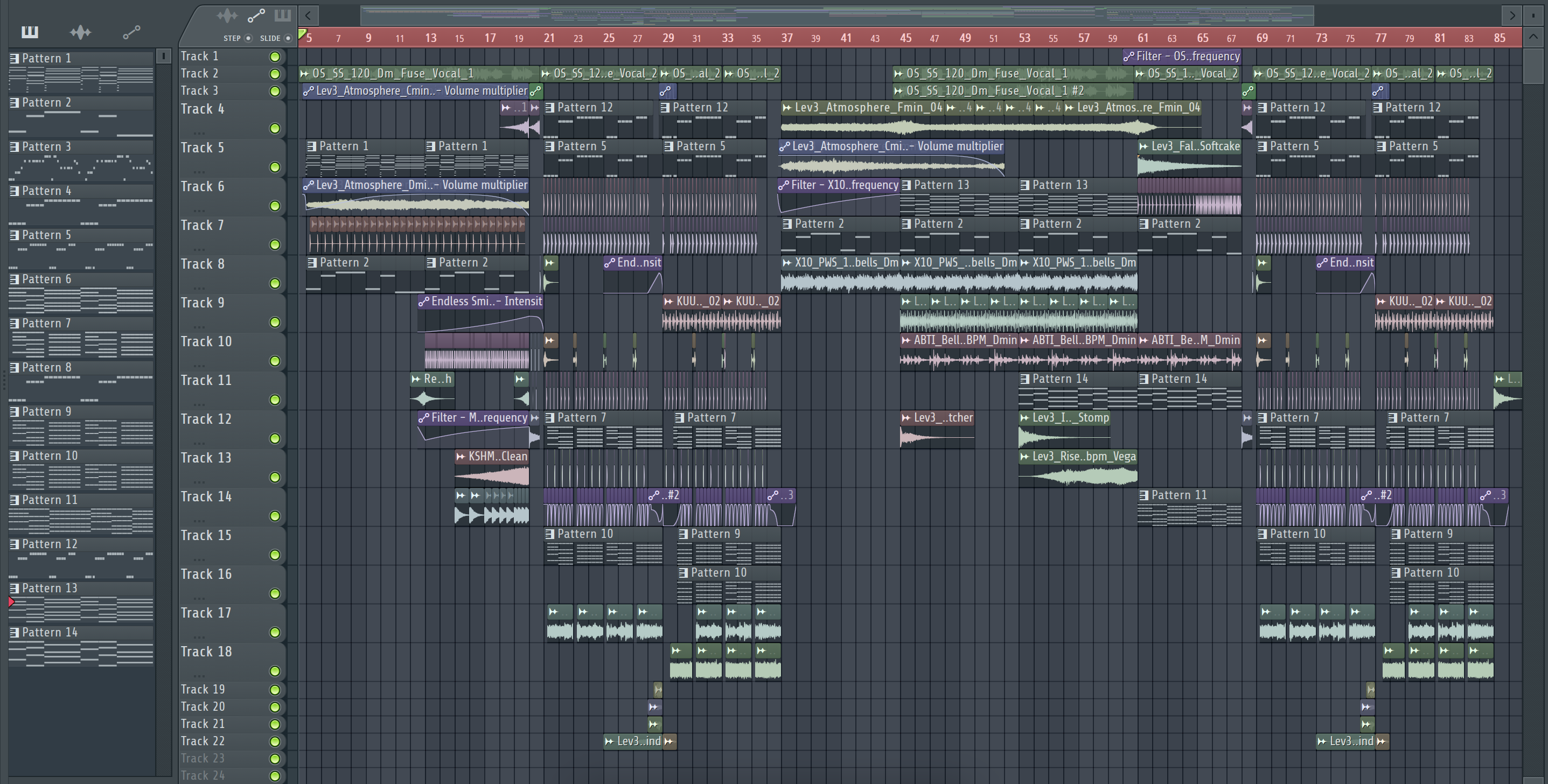Select the Track 5 header label

pyautogui.click(x=203, y=148)
